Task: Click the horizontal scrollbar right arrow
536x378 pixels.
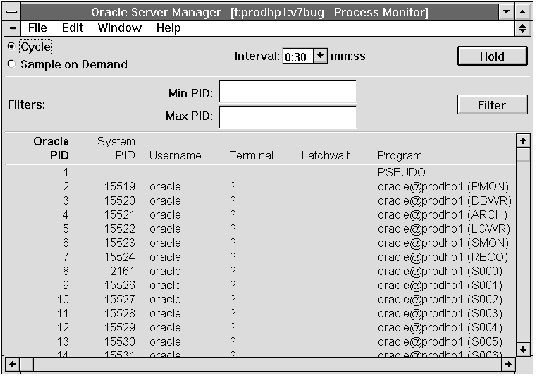Action: click(x=508, y=364)
